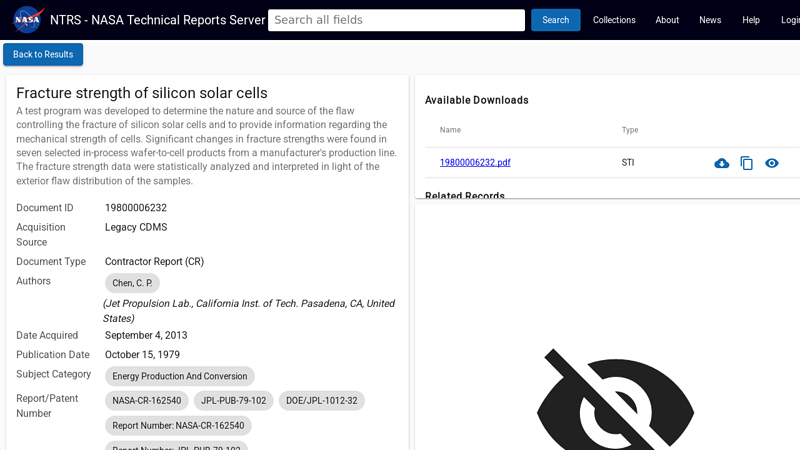800x450 pixels.
Task: Click the Subject Category label
Action: (x=54, y=374)
